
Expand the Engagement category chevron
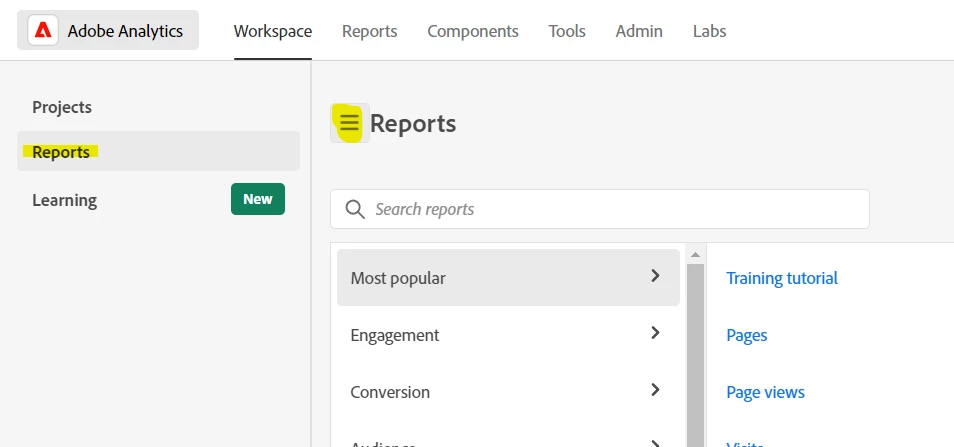click(655, 333)
